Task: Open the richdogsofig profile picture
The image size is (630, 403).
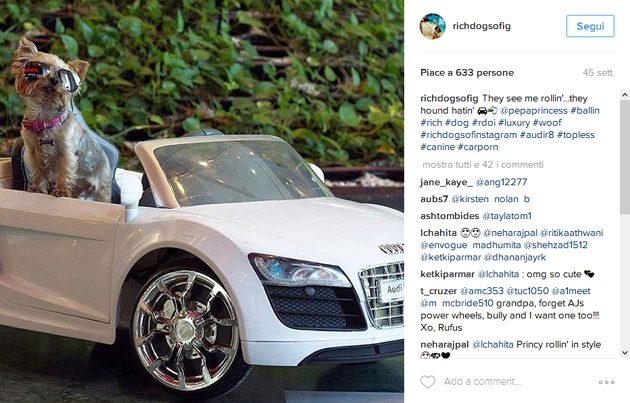Action: tap(433, 26)
